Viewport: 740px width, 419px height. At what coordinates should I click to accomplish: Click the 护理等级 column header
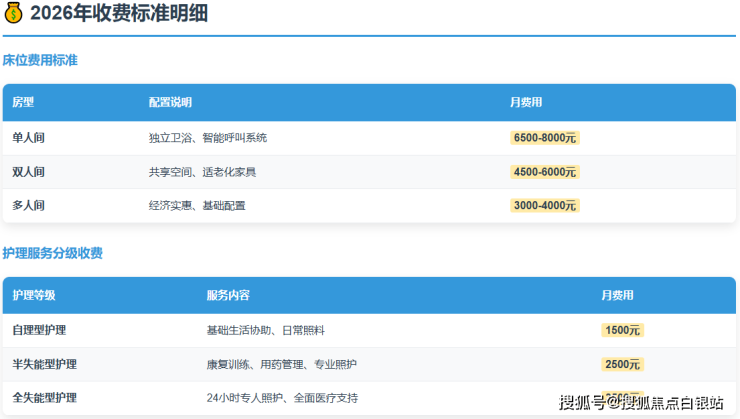(34, 296)
